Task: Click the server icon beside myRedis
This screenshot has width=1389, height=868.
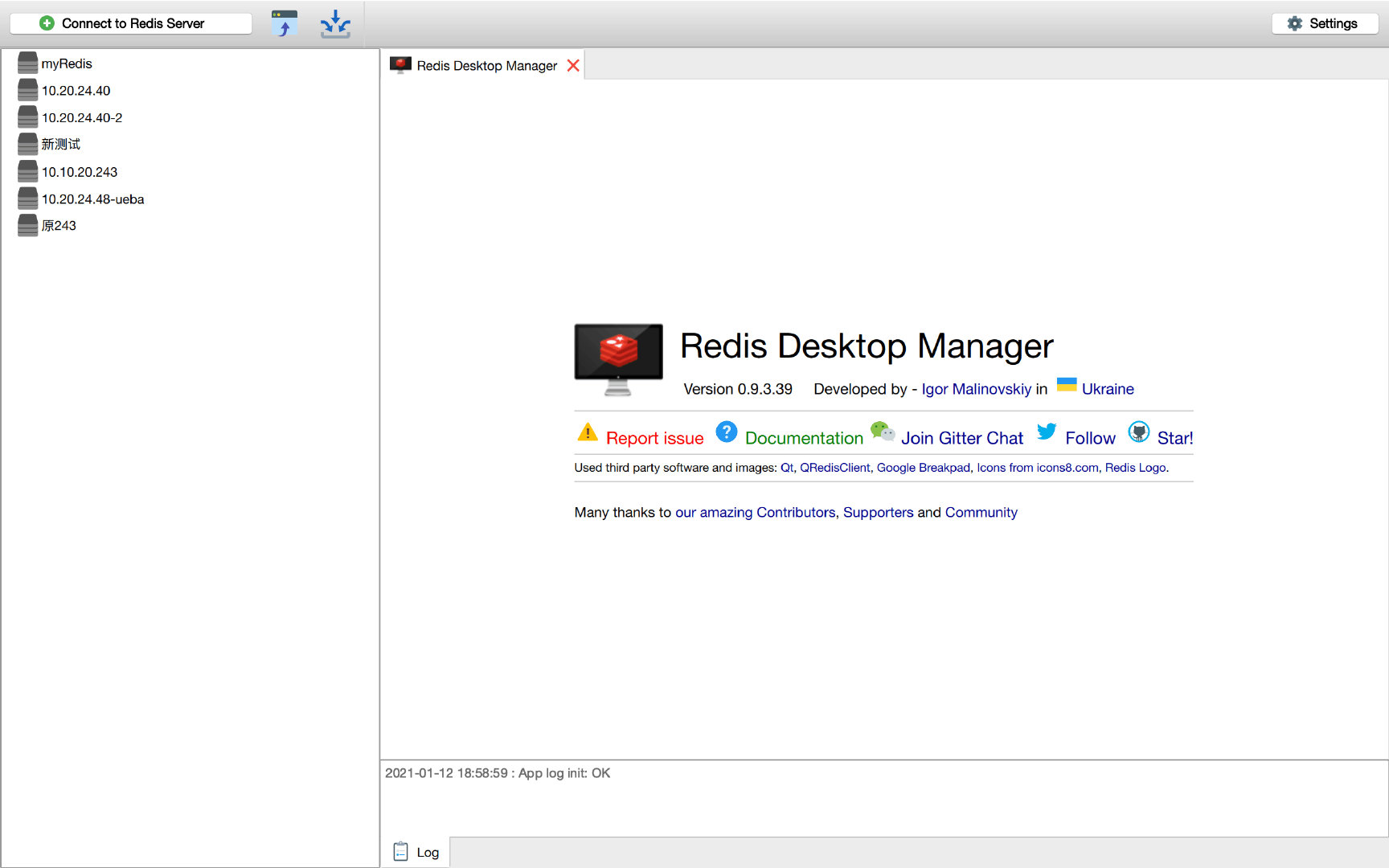Action: pyautogui.click(x=28, y=63)
